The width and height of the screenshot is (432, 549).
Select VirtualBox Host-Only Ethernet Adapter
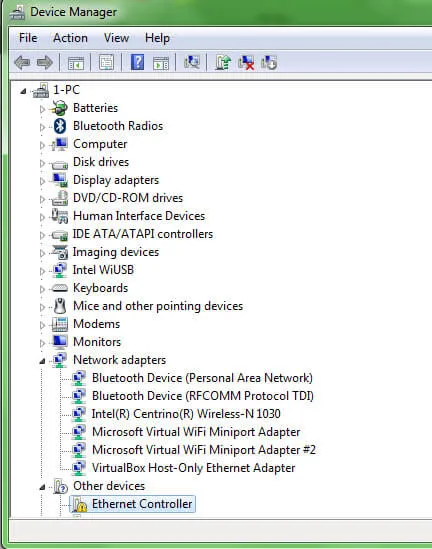click(x=194, y=468)
